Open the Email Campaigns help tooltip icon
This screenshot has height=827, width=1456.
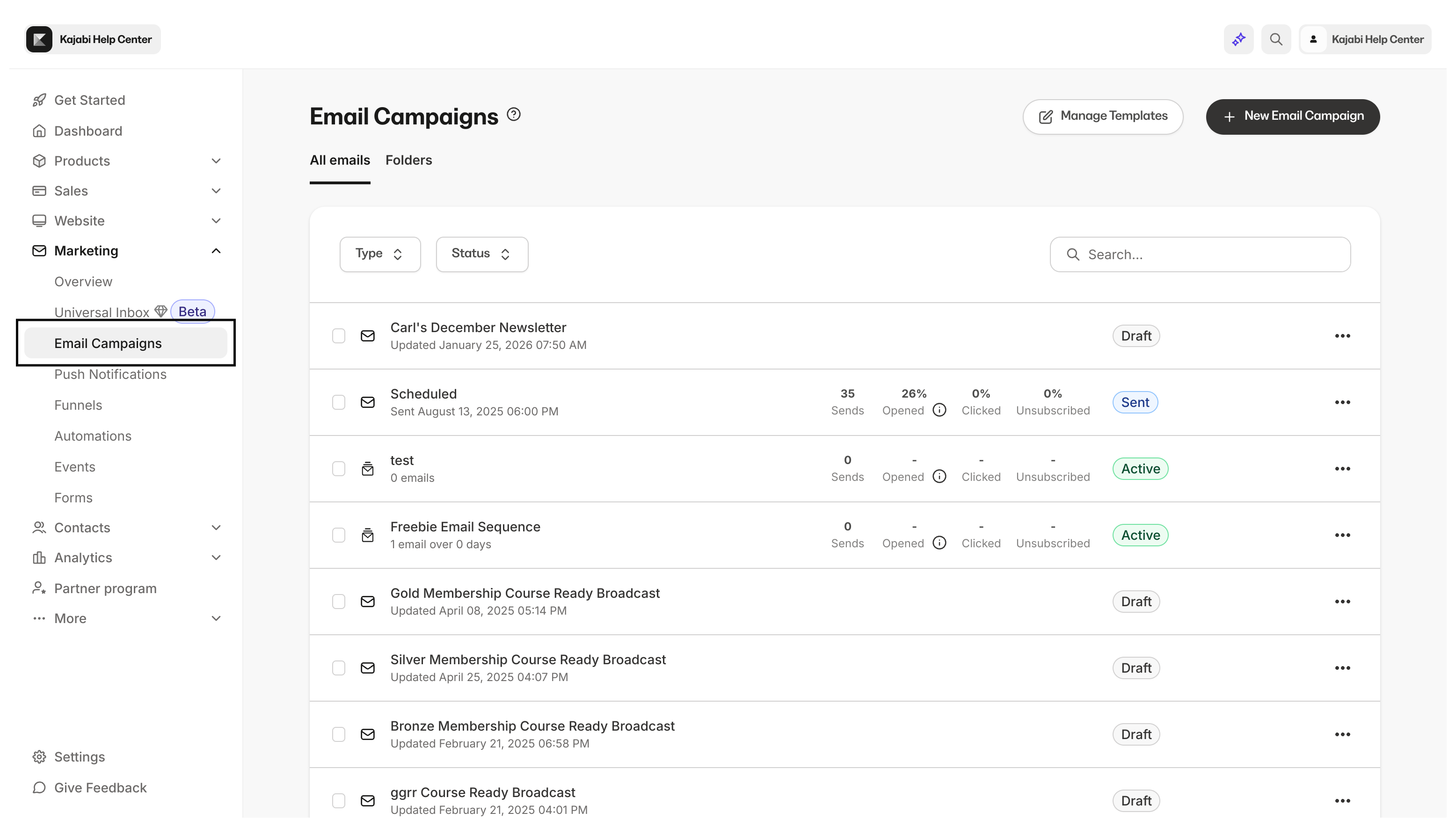pos(513,114)
